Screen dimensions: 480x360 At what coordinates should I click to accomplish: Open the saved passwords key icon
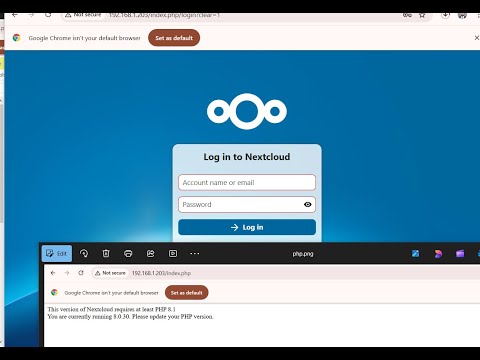coord(407,15)
